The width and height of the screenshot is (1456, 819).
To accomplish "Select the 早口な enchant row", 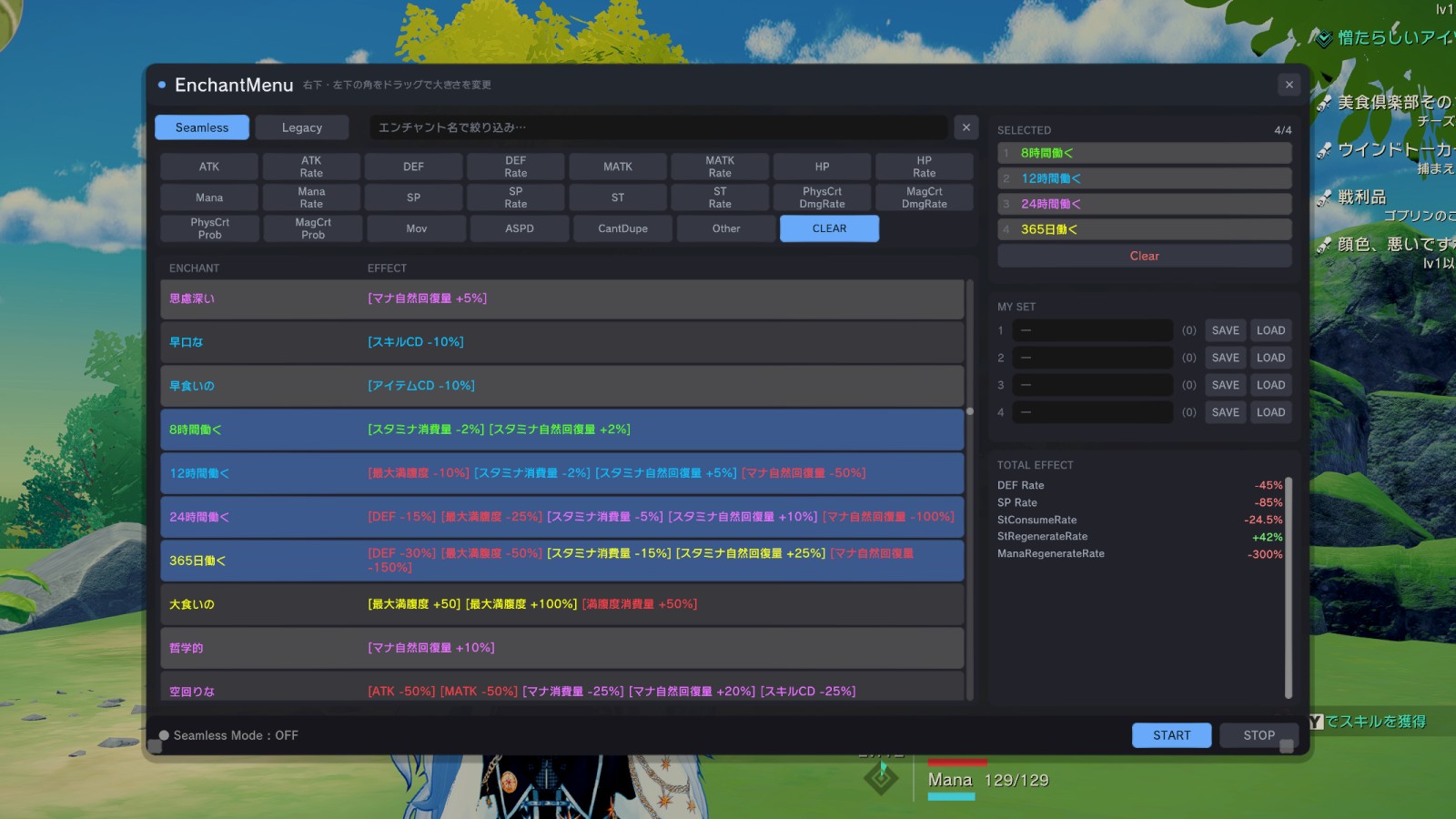I will [562, 342].
